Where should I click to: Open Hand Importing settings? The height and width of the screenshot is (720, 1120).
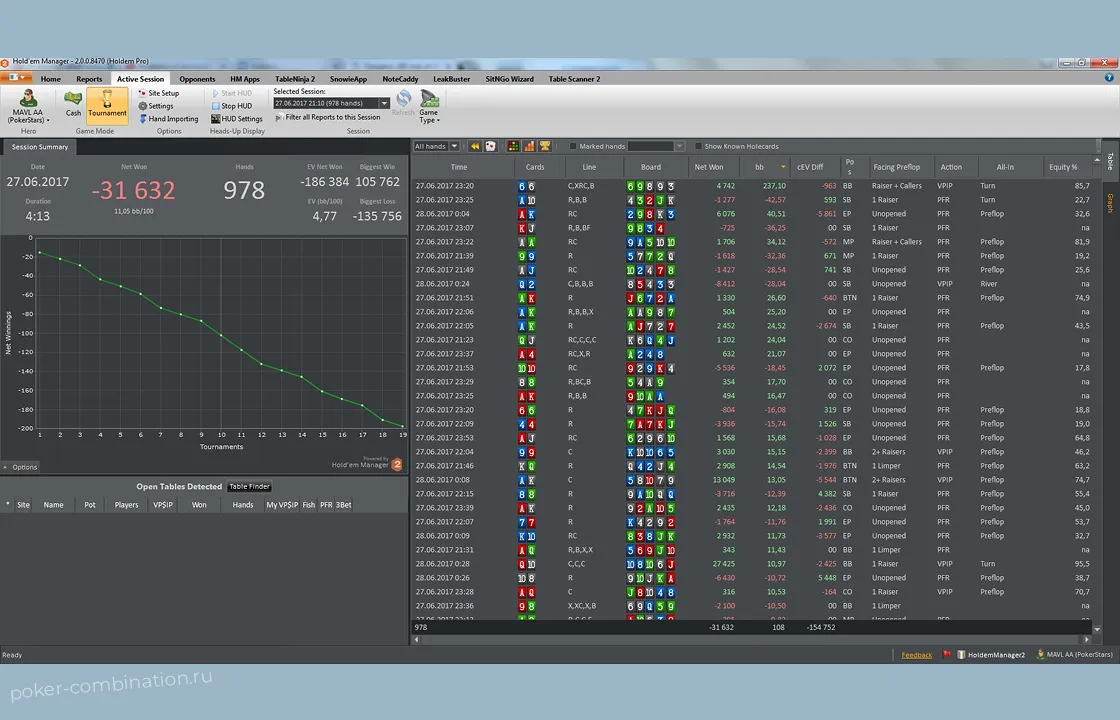click(172, 119)
